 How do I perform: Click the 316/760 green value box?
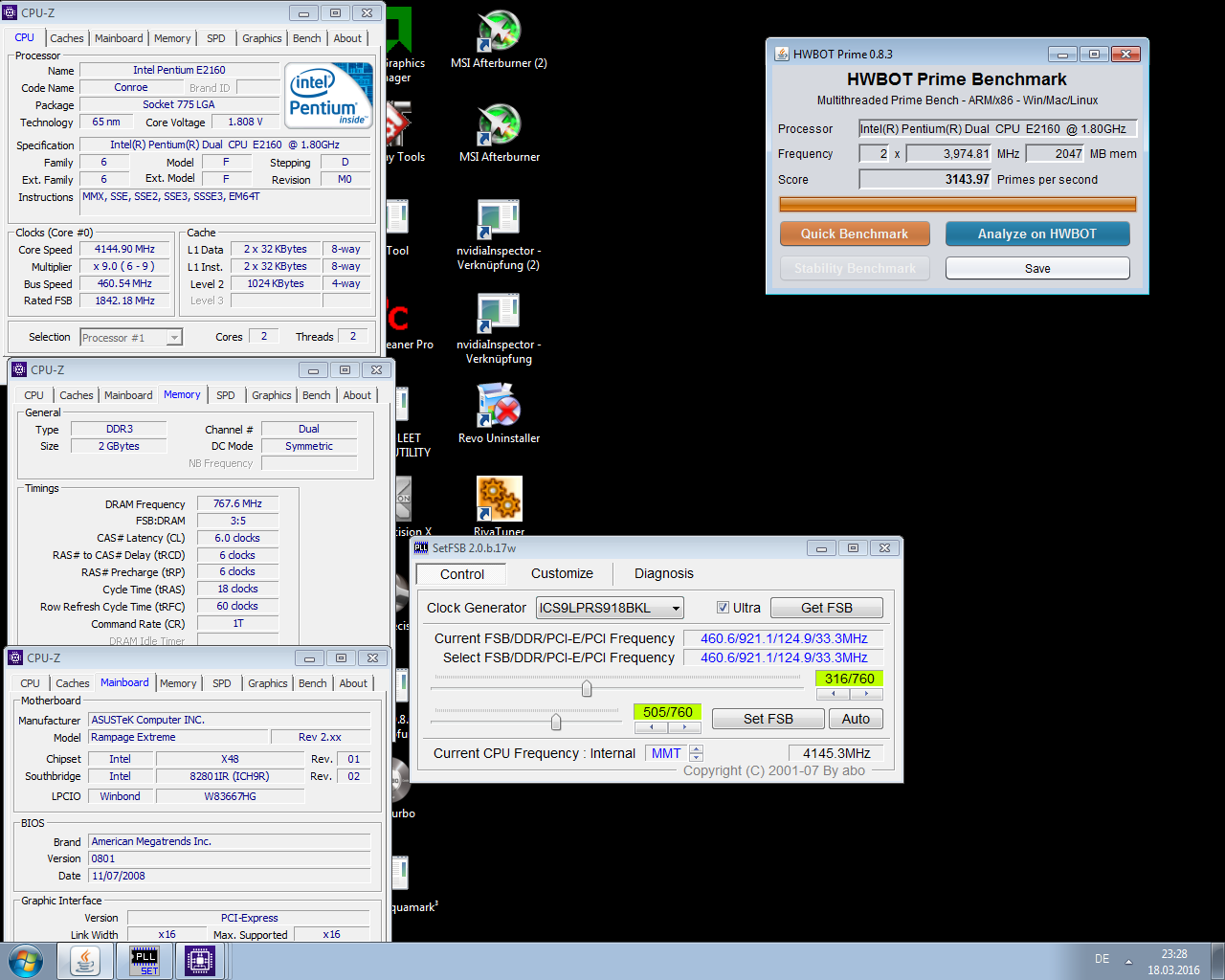(850, 679)
